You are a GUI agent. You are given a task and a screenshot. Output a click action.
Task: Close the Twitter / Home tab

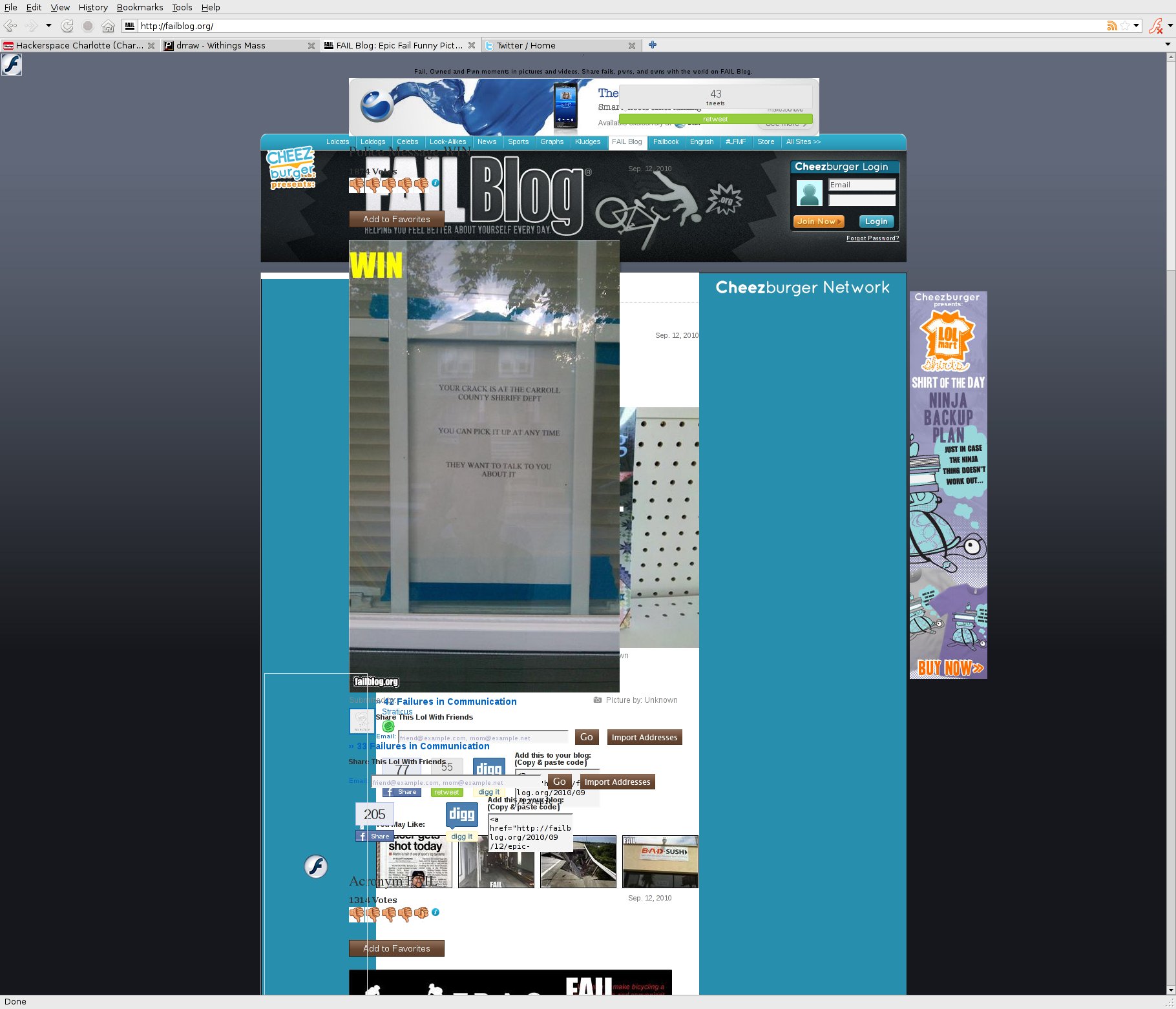click(x=632, y=45)
